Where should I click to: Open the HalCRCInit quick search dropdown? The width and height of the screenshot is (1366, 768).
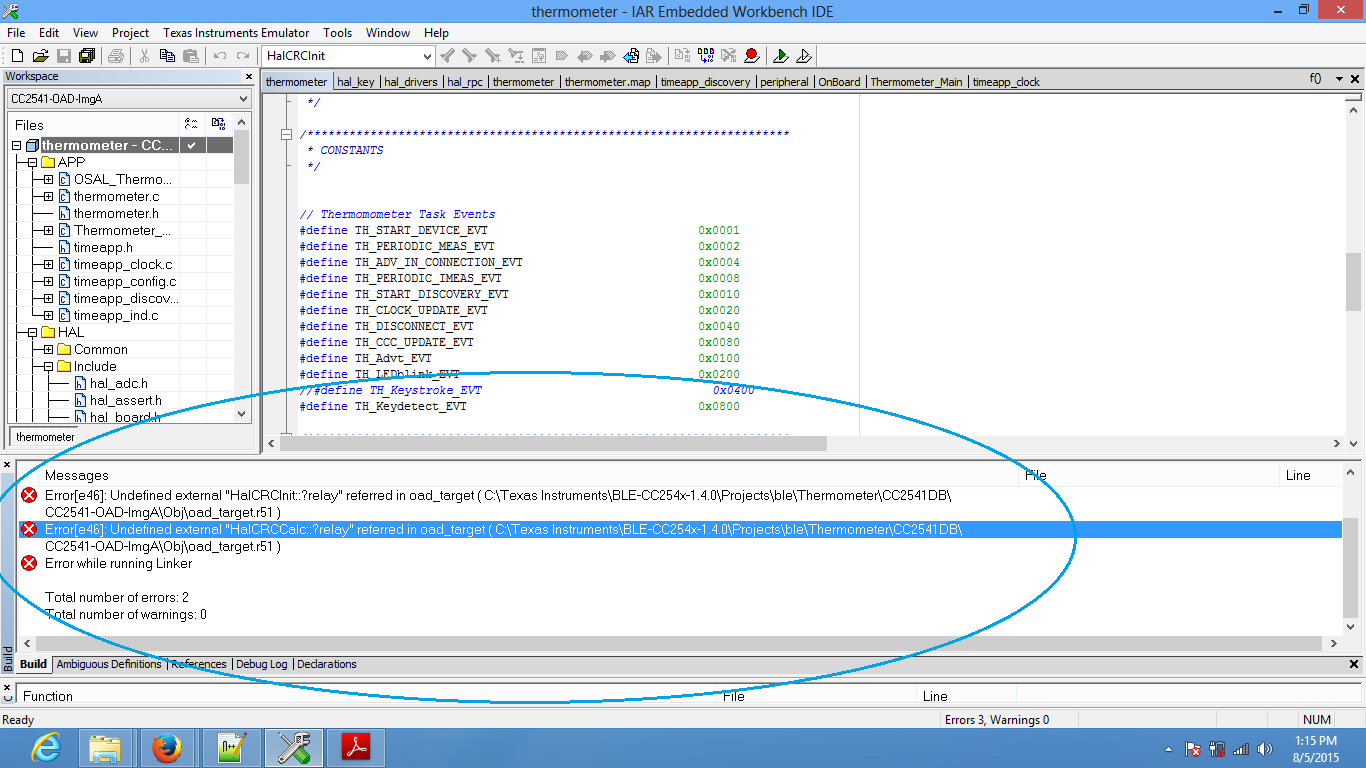[x=428, y=56]
